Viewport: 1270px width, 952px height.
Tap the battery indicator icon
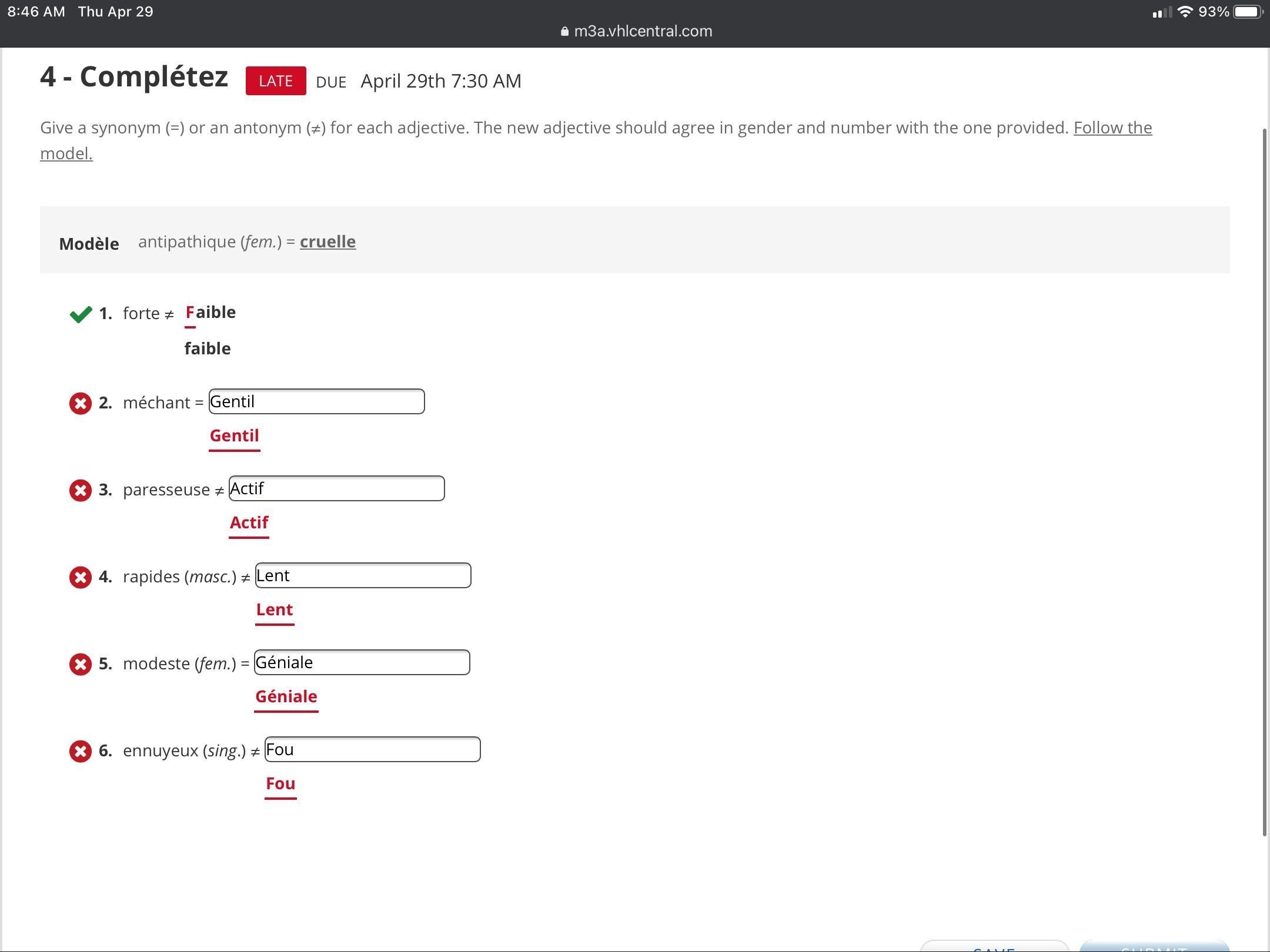click(1248, 12)
